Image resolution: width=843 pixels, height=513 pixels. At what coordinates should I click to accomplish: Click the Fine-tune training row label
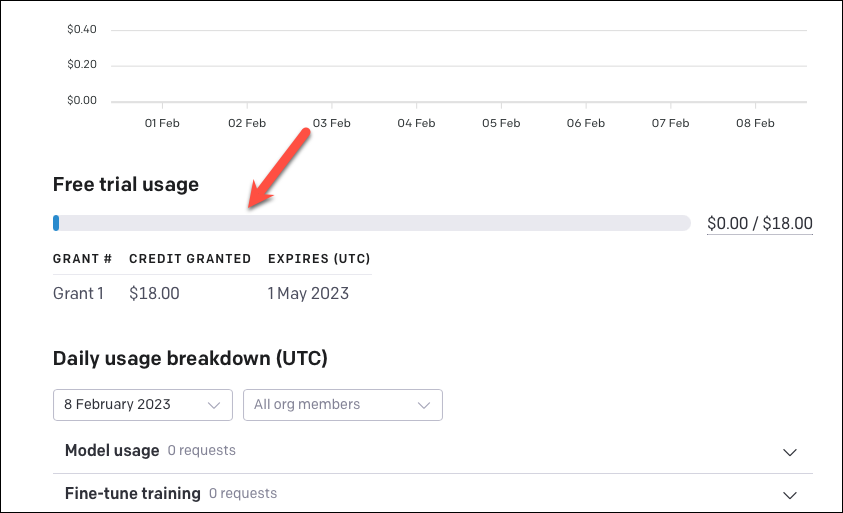(x=132, y=494)
